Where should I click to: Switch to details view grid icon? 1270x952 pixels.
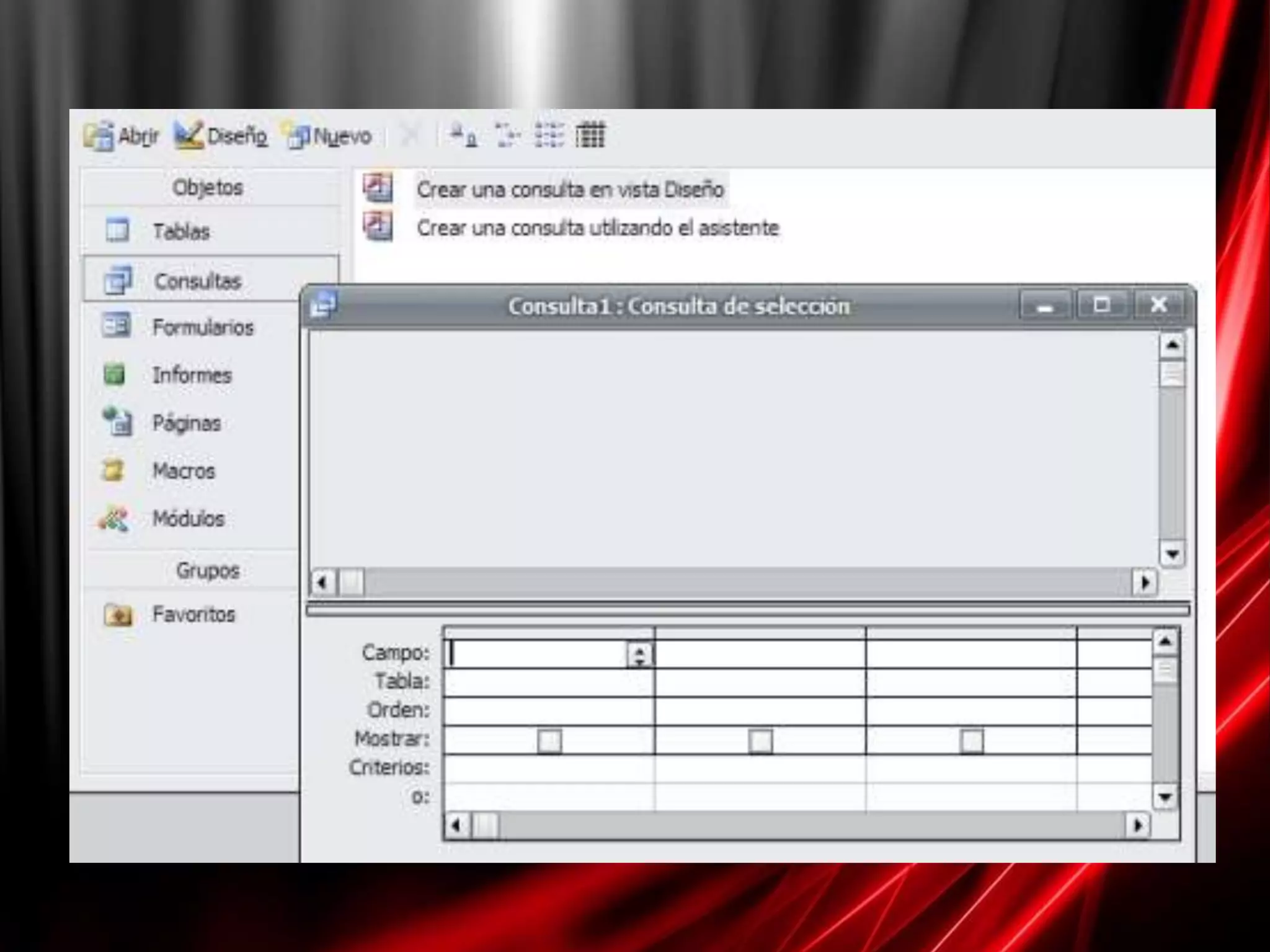(x=590, y=134)
